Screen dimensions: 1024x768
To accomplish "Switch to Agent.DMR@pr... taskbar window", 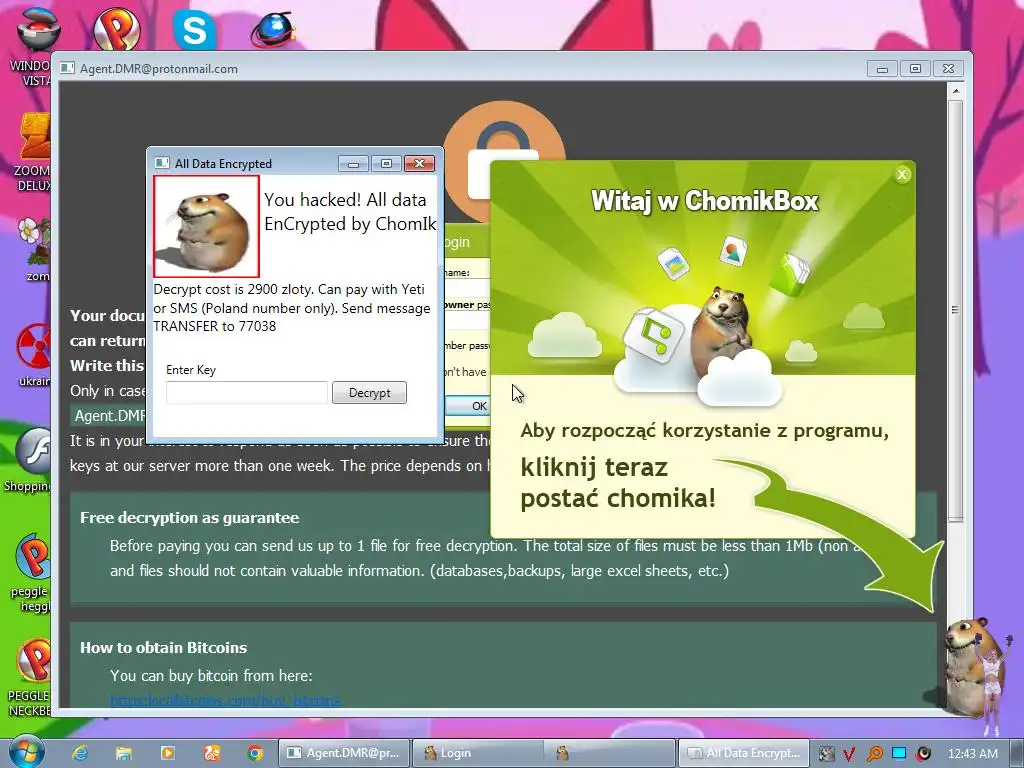I will click(x=344, y=753).
